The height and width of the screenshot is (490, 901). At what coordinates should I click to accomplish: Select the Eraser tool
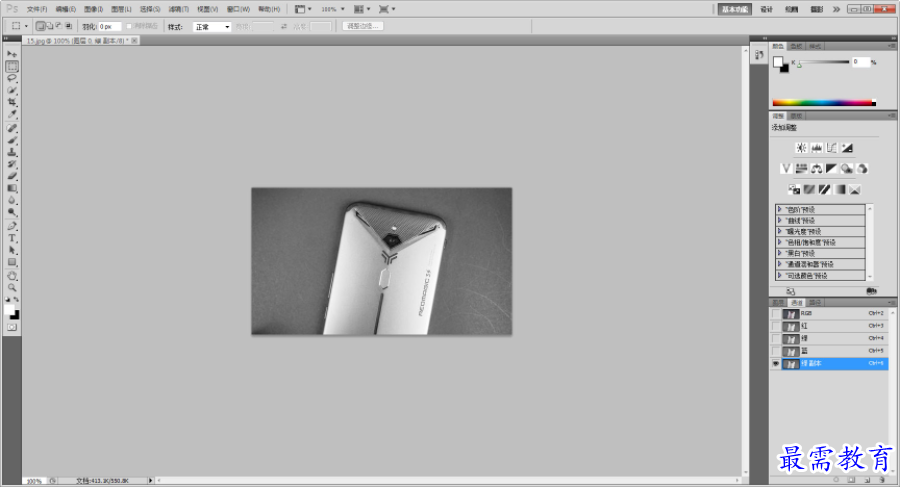(11, 176)
